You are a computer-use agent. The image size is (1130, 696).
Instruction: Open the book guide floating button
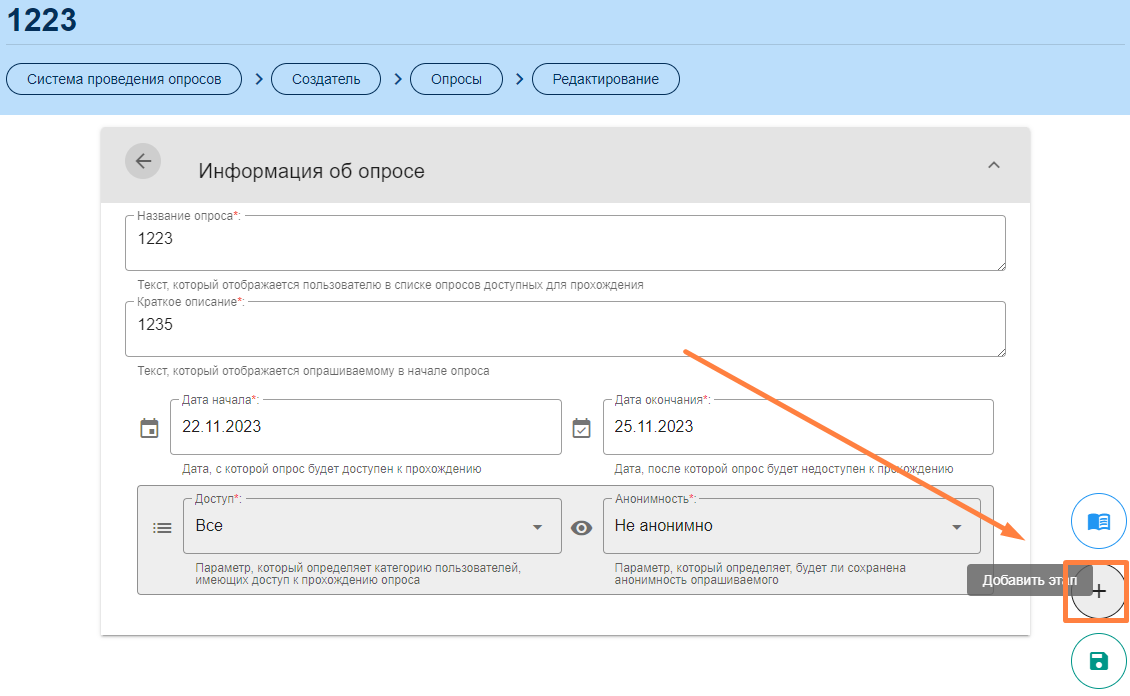coord(1098,522)
